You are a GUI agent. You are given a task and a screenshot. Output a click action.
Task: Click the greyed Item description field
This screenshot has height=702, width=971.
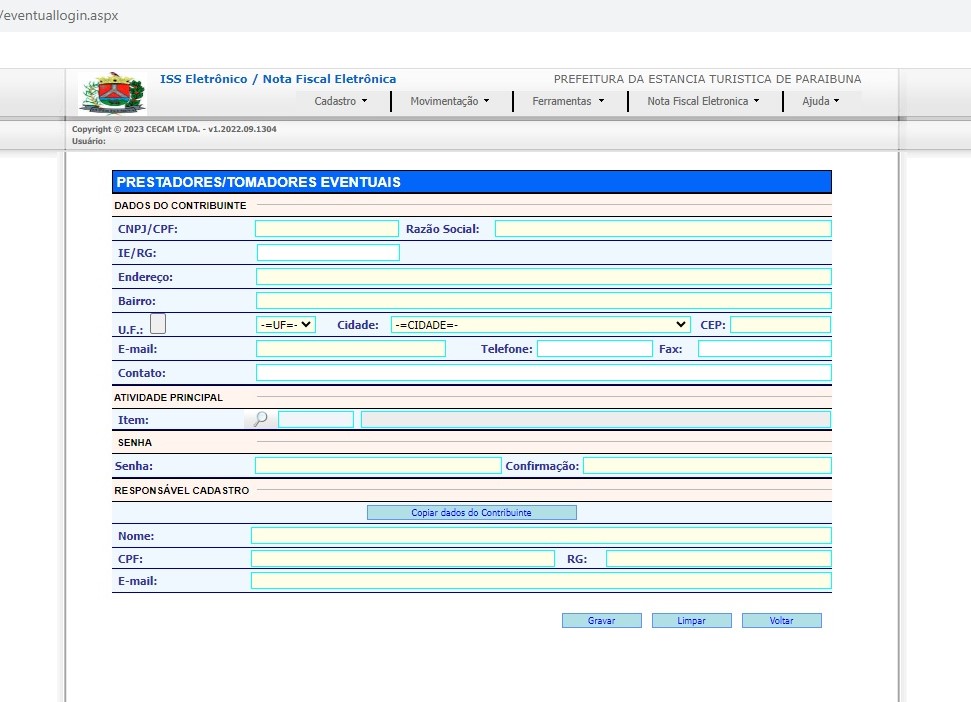(x=596, y=419)
